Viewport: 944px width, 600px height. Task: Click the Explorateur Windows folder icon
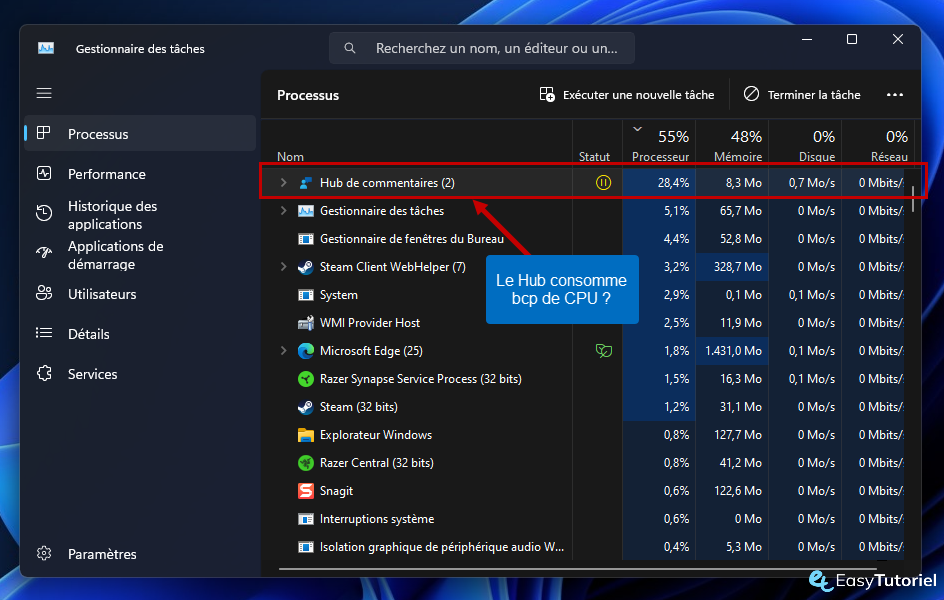(x=306, y=435)
